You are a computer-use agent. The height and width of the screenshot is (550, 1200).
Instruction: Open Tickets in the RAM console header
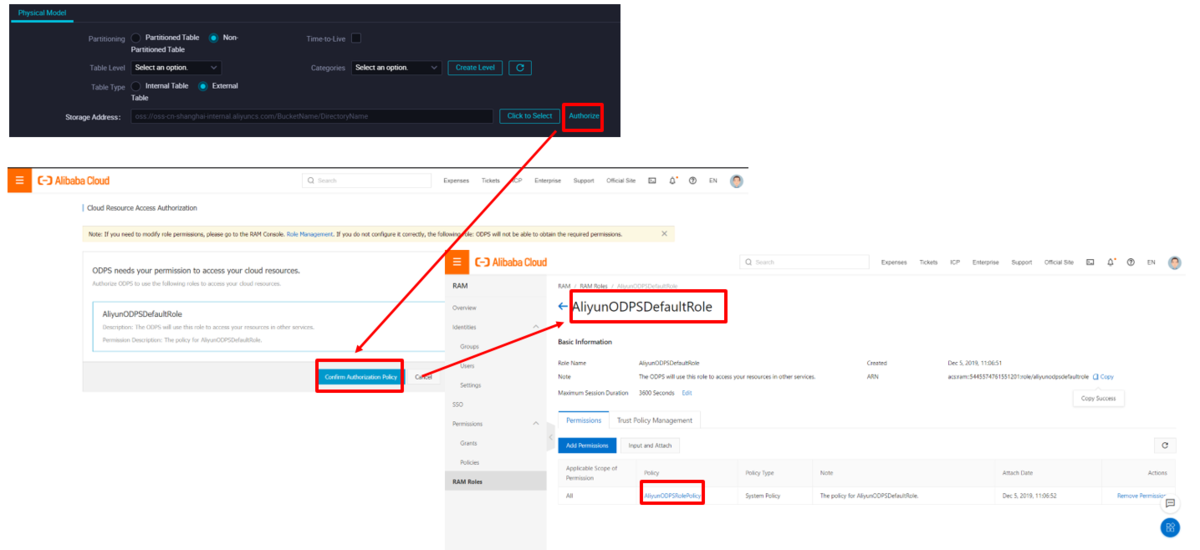pyautogui.click(x=929, y=262)
